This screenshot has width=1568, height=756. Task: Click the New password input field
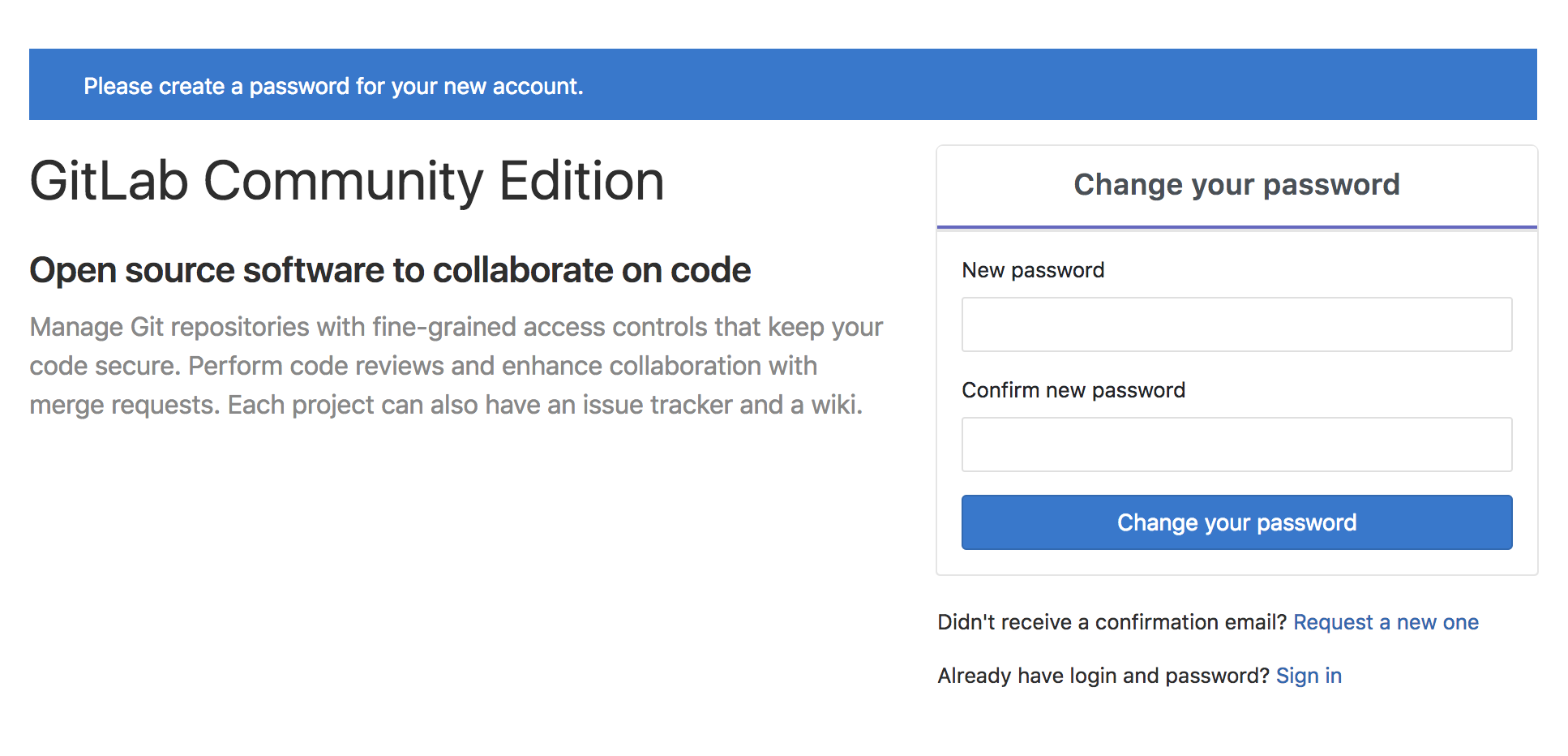pos(1236,324)
